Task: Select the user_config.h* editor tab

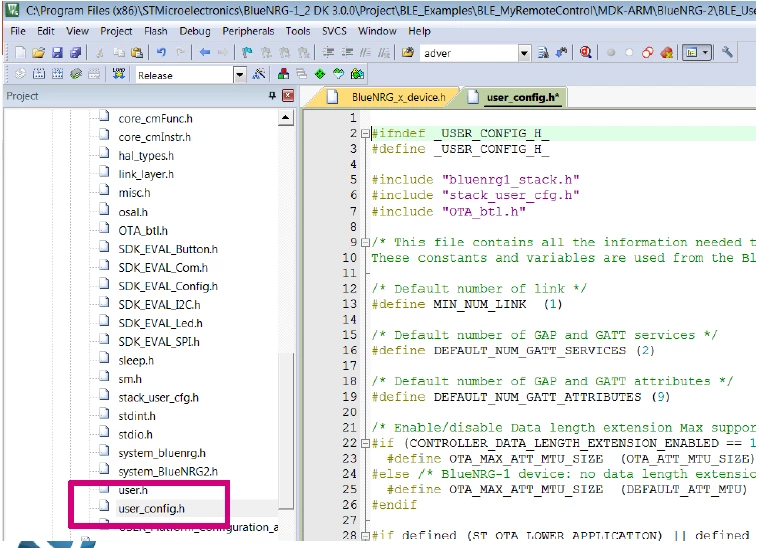Action: (515, 97)
